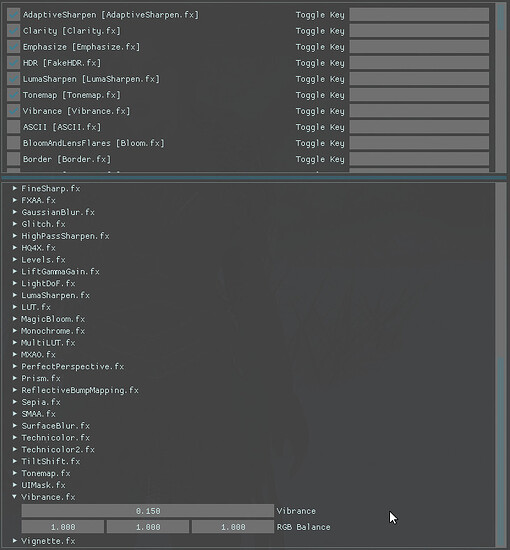The width and height of the screenshot is (510, 550).
Task: Click the ASCII Toggle Key field
Action: 419,127
